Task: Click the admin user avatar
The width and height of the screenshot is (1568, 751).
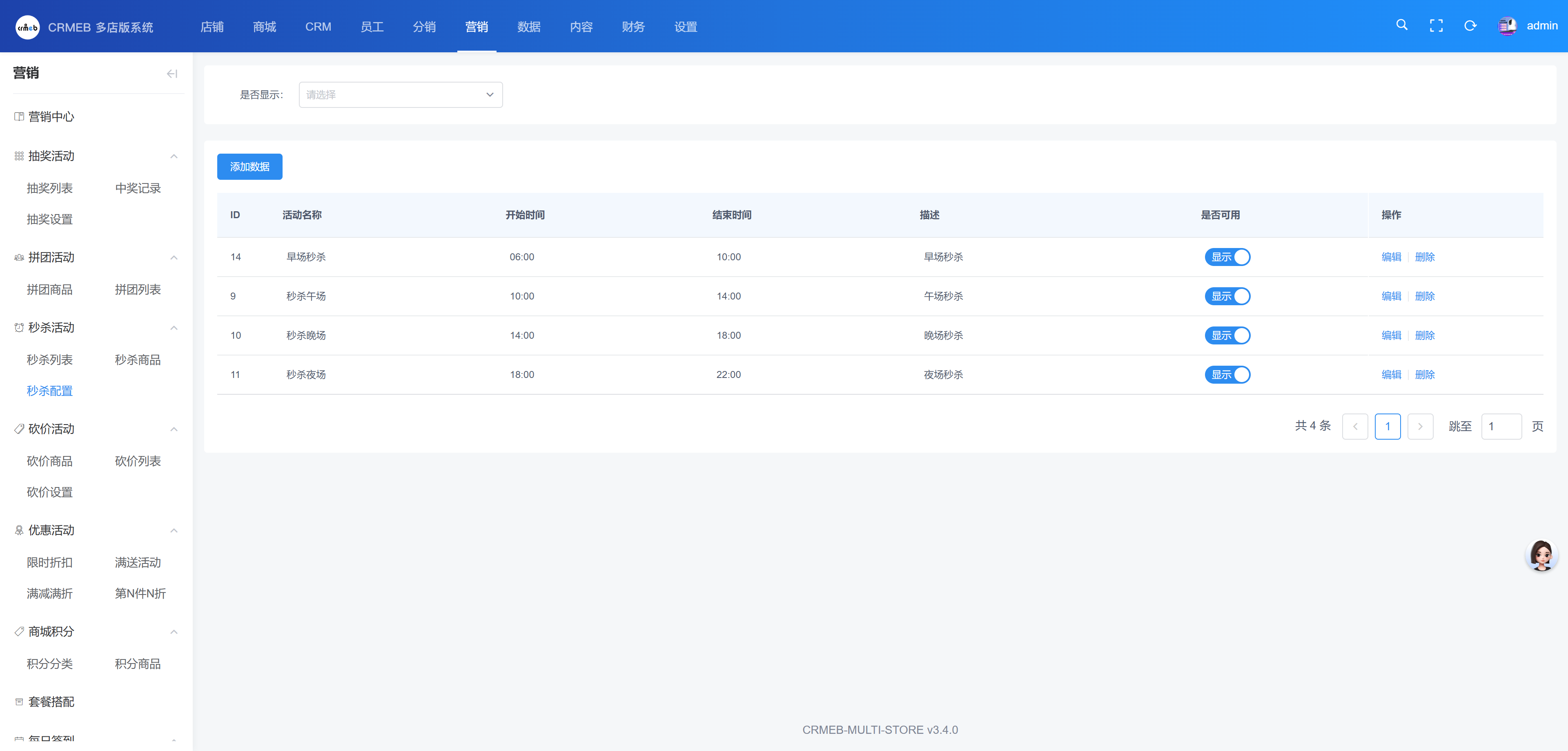Action: coord(1507,26)
